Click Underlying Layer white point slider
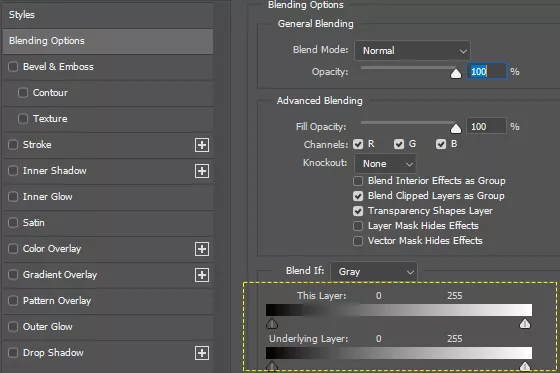 click(525, 366)
